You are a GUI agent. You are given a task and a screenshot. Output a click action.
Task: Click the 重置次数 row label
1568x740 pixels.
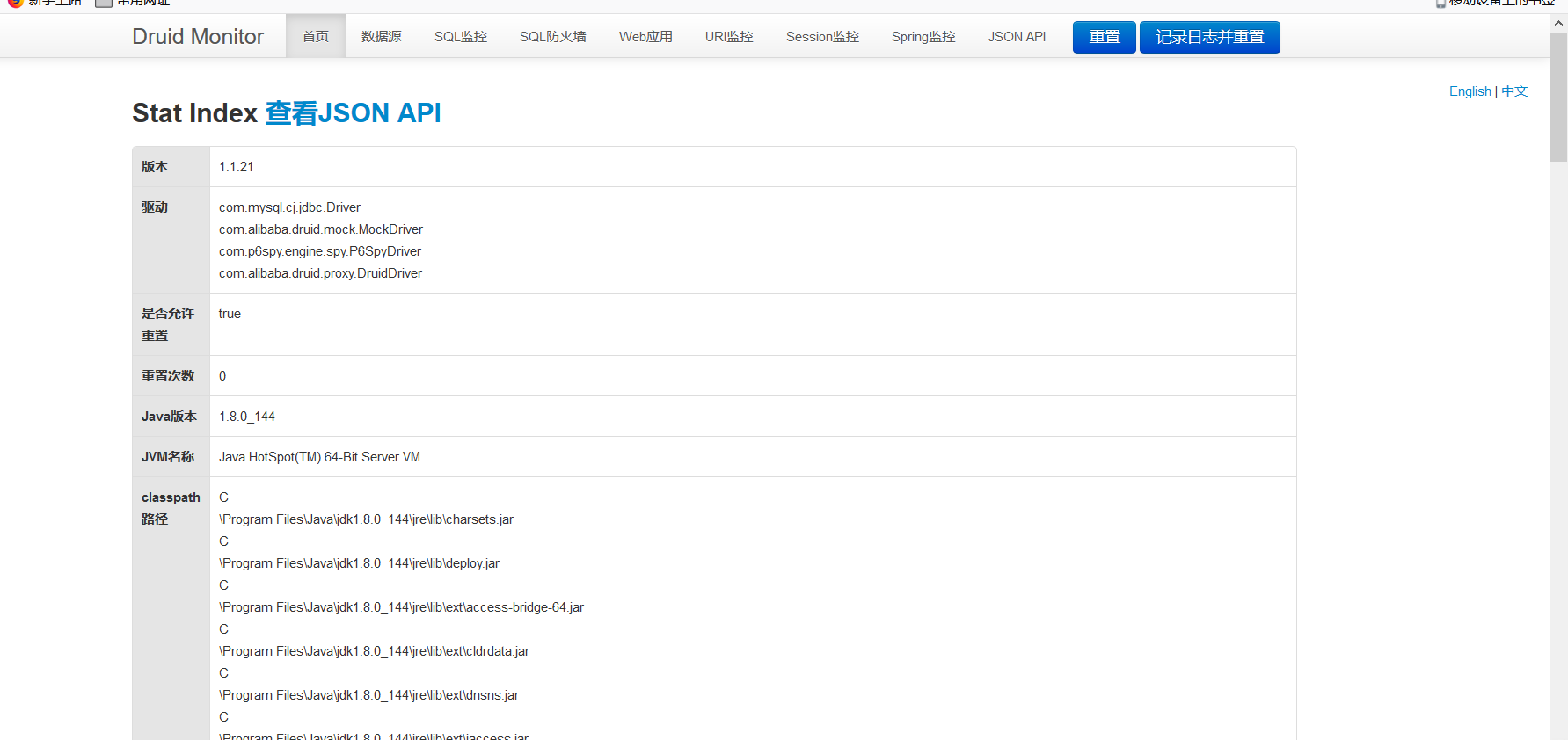pyautogui.click(x=168, y=376)
